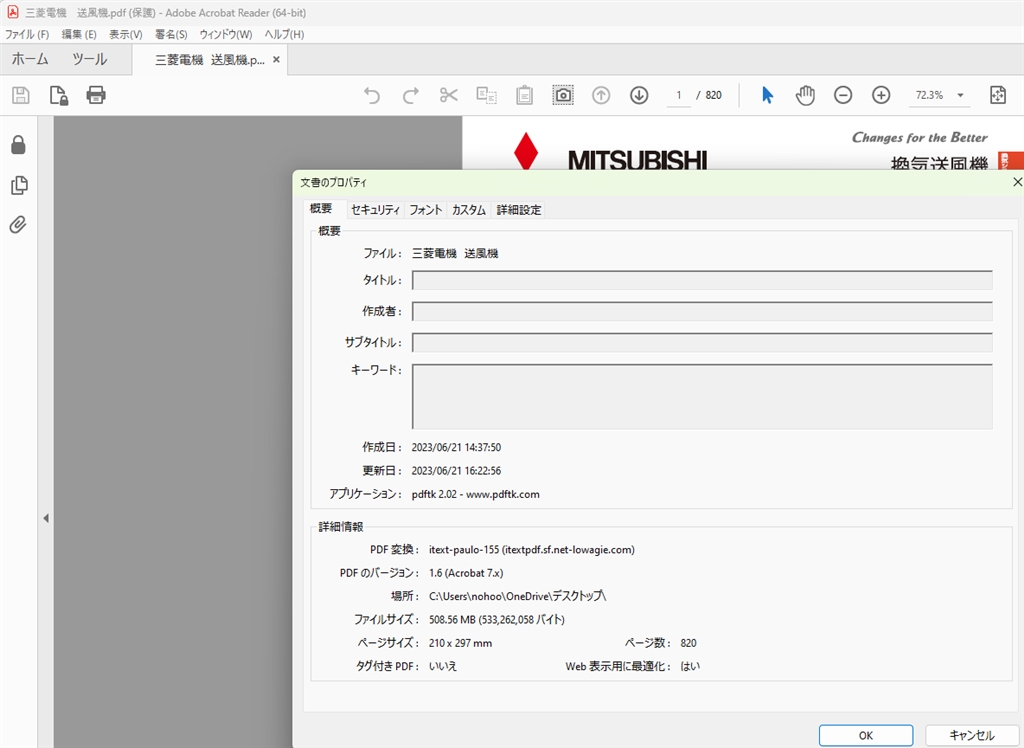Expand the left navigation pane arrow
The width and height of the screenshot is (1024, 748).
[45, 518]
